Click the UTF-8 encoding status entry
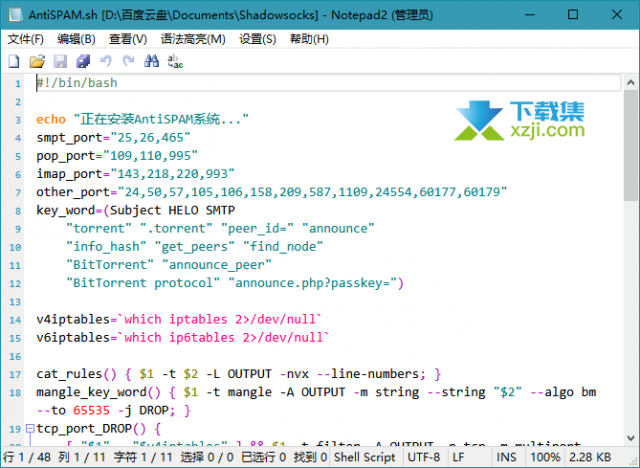The height and width of the screenshot is (468, 640). click(x=424, y=457)
